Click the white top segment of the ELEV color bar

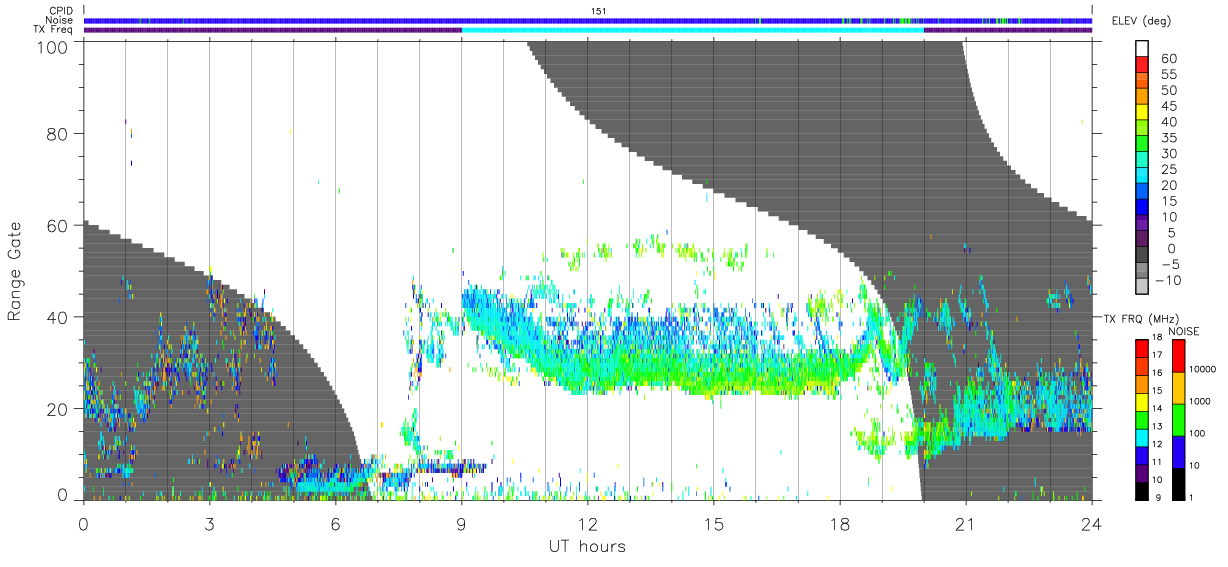(x=1143, y=50)
